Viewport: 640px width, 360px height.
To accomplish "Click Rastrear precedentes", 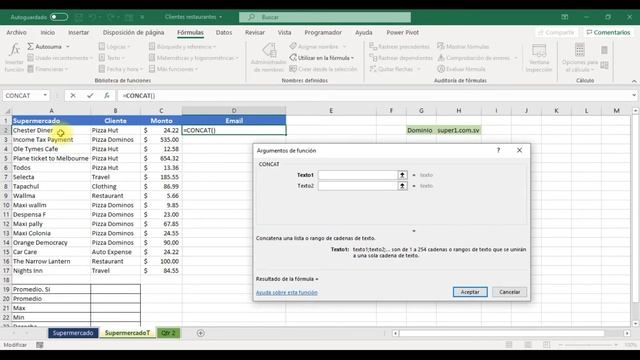I will (x=399, y=47).
